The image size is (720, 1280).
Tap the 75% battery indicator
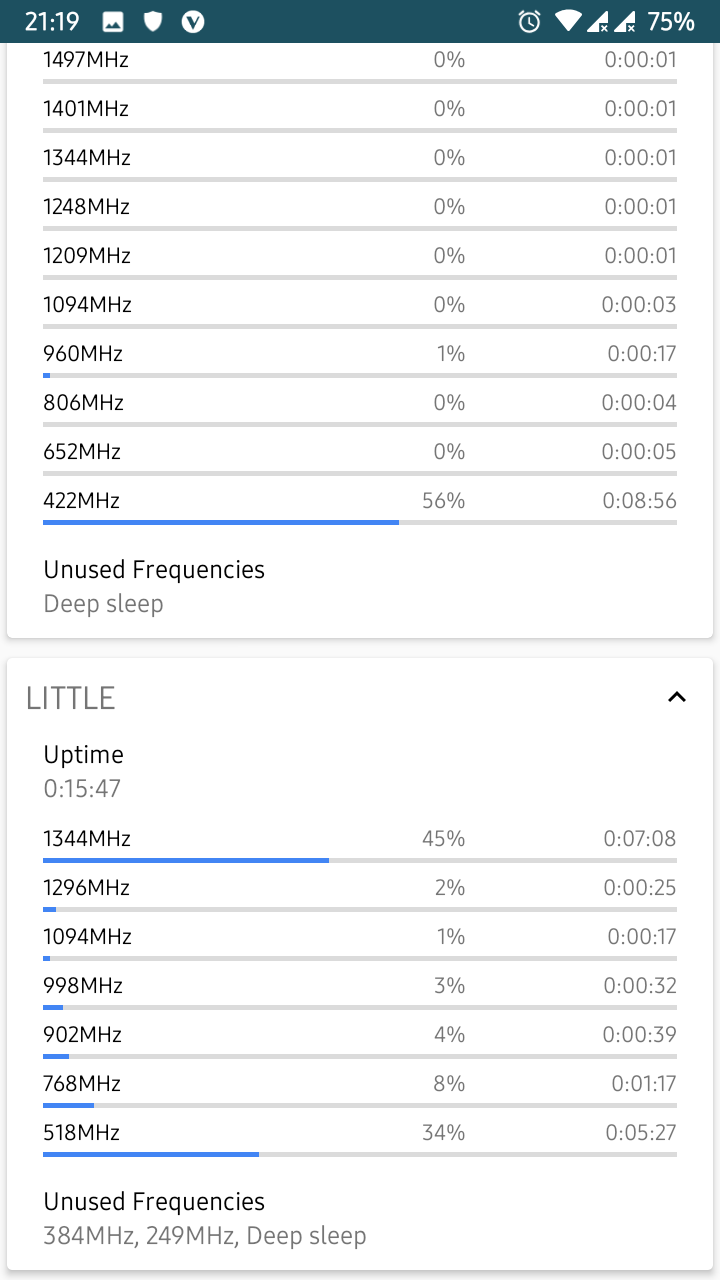[x=671, y=21]
